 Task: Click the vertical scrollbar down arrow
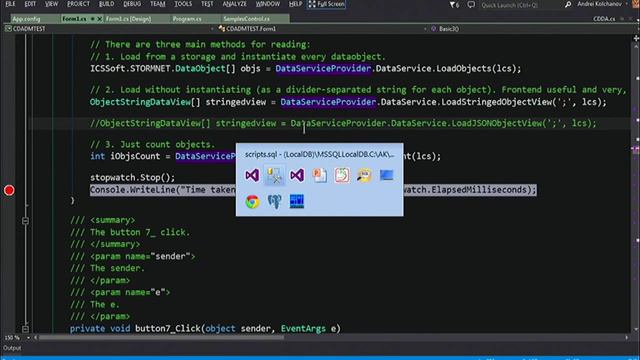click(x=636, y=329)
